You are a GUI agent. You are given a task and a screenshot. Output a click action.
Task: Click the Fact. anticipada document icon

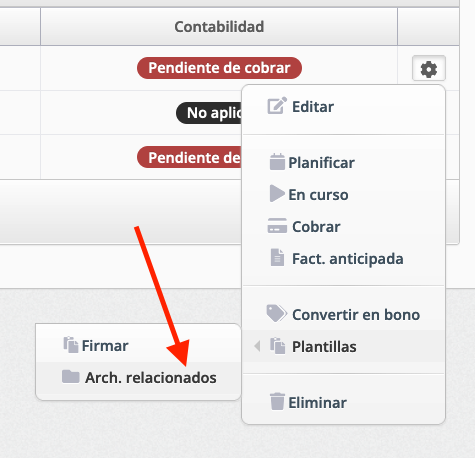(277, 257)
